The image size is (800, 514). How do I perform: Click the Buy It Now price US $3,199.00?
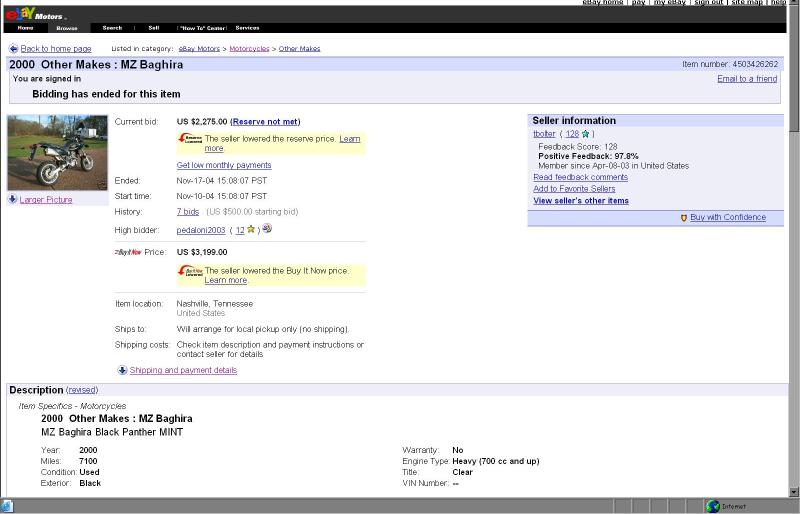click(202, 252)
